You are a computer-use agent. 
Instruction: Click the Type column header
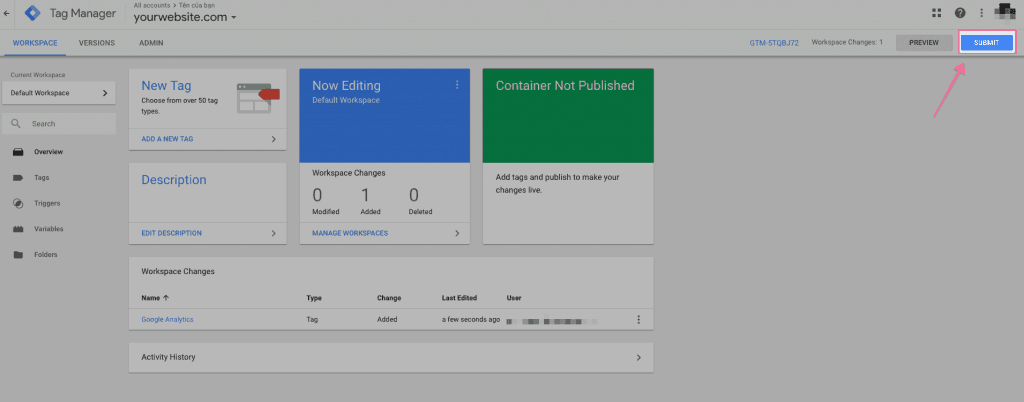click(x=314, y=298)
